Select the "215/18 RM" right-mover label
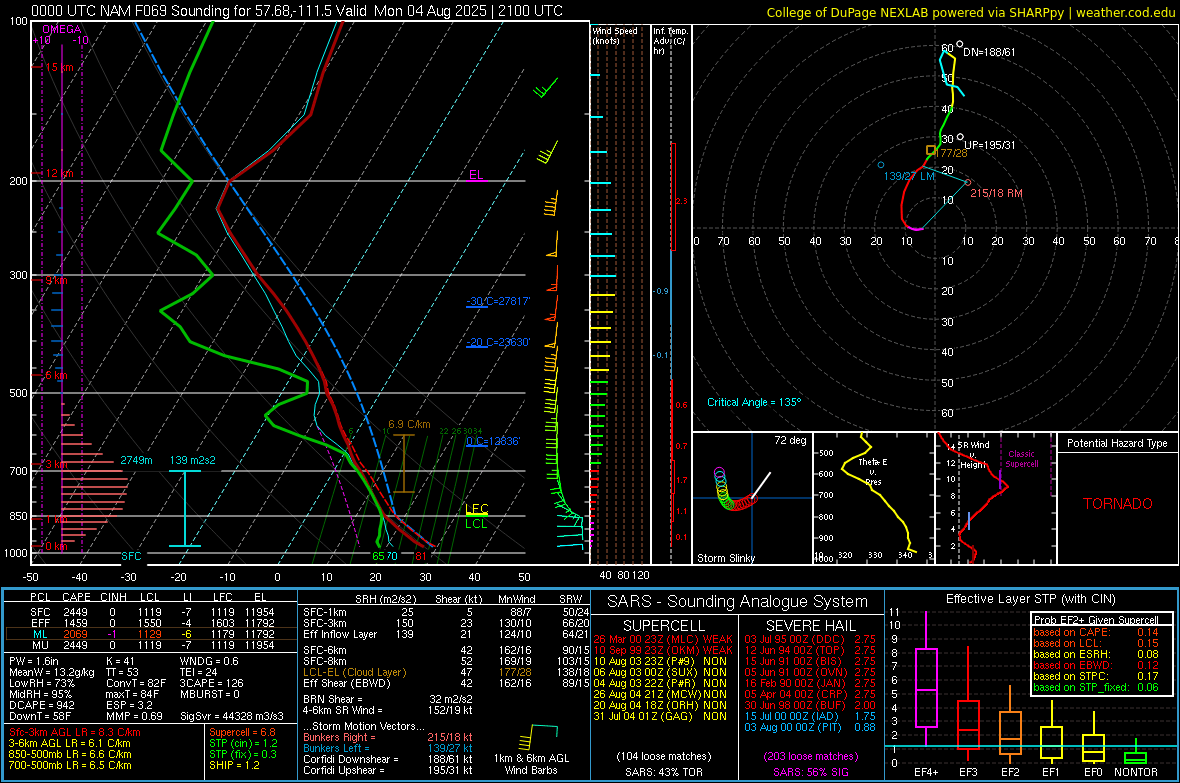Screen dimensions: 1180x783 (996, 193)
